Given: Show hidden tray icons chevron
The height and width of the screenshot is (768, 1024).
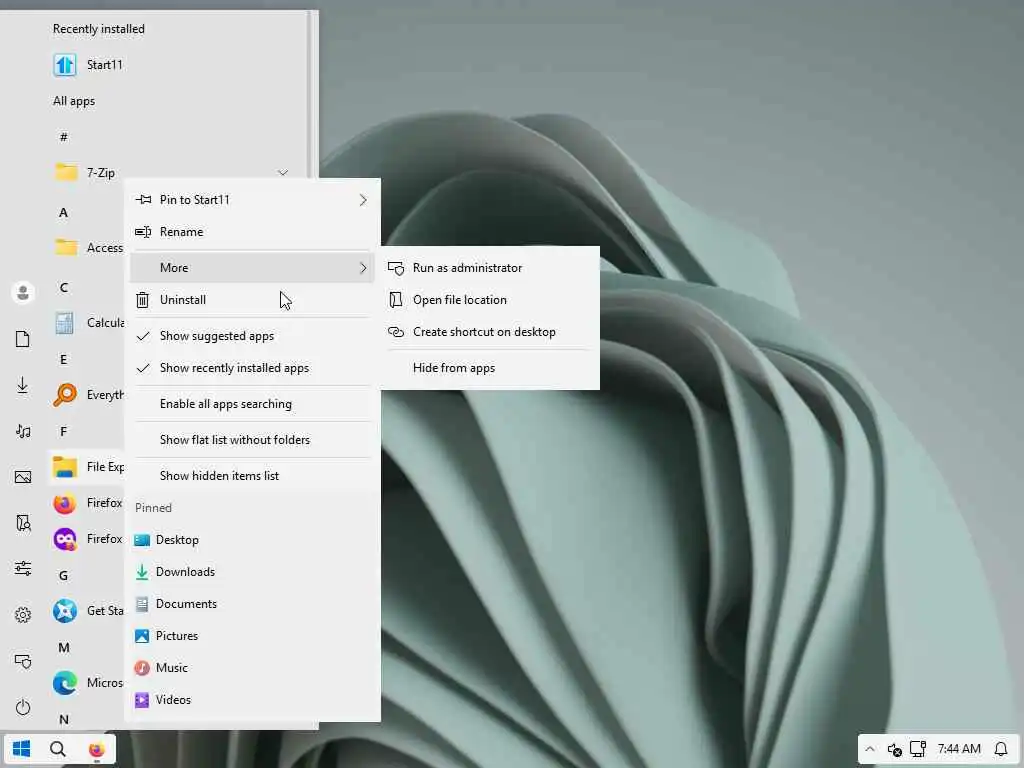Looking at the screenshot, I should coord(870,749).
